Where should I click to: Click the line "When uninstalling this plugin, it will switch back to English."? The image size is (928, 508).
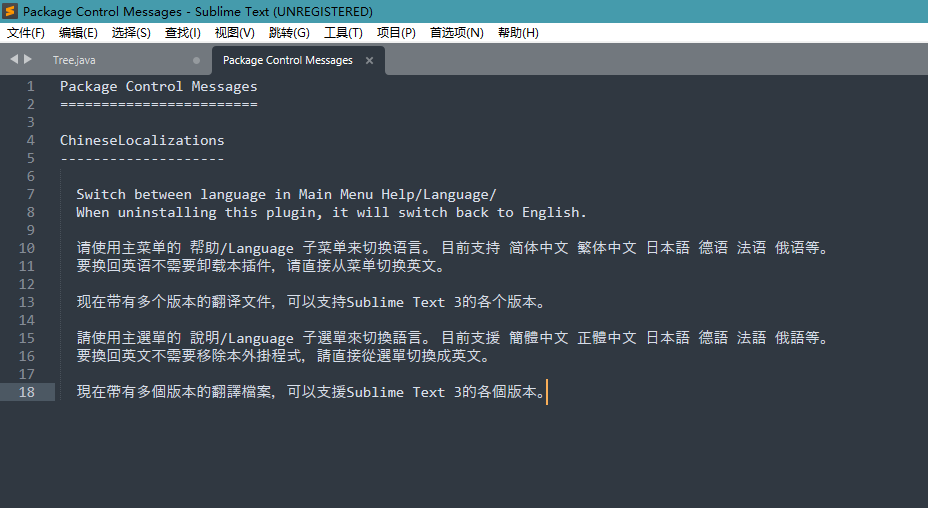pyautogui.click(x=331, y=213)
